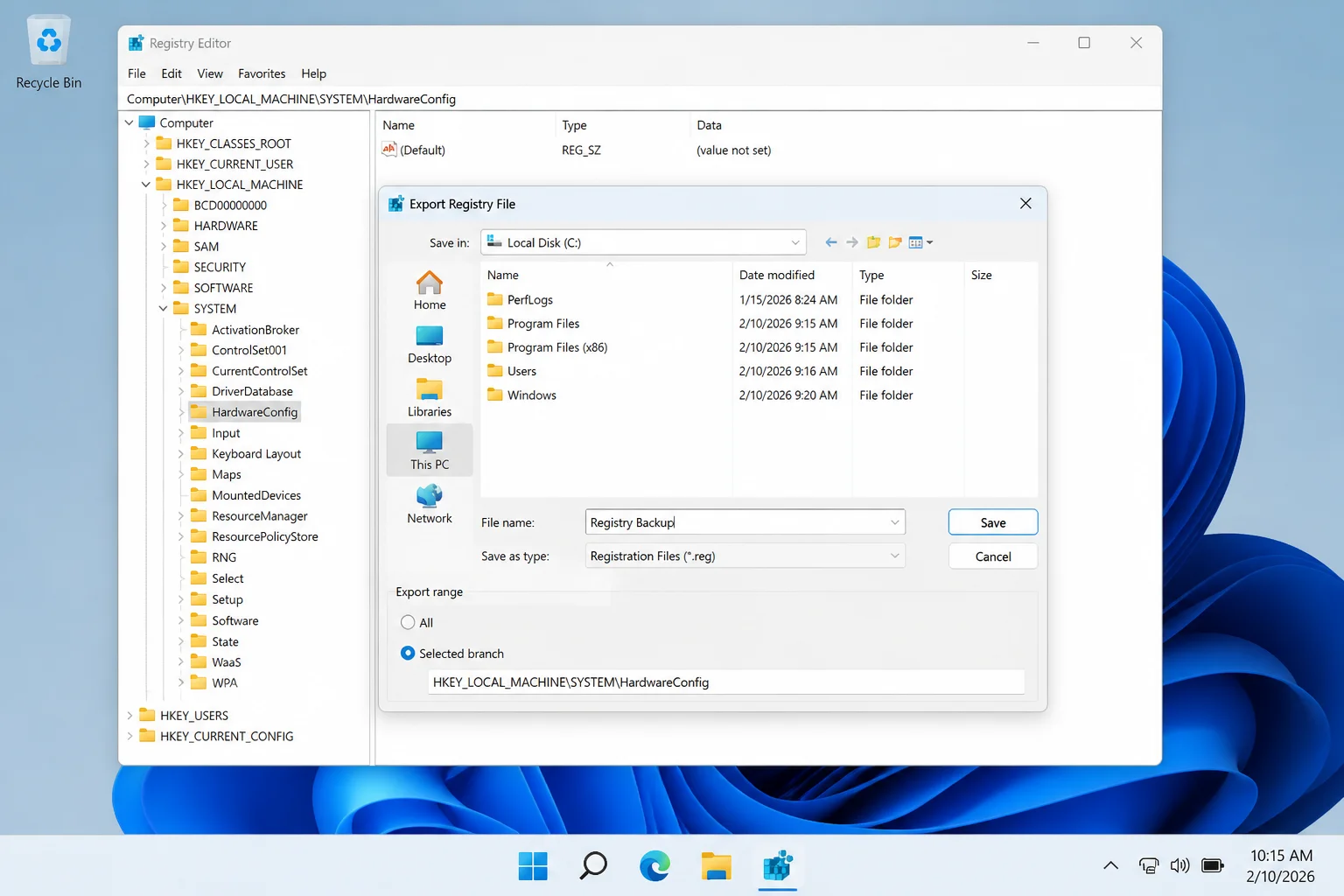Screen dimensions: 1344x896
Task: Select the CurrentControlSet key
Action: (259, 371)
